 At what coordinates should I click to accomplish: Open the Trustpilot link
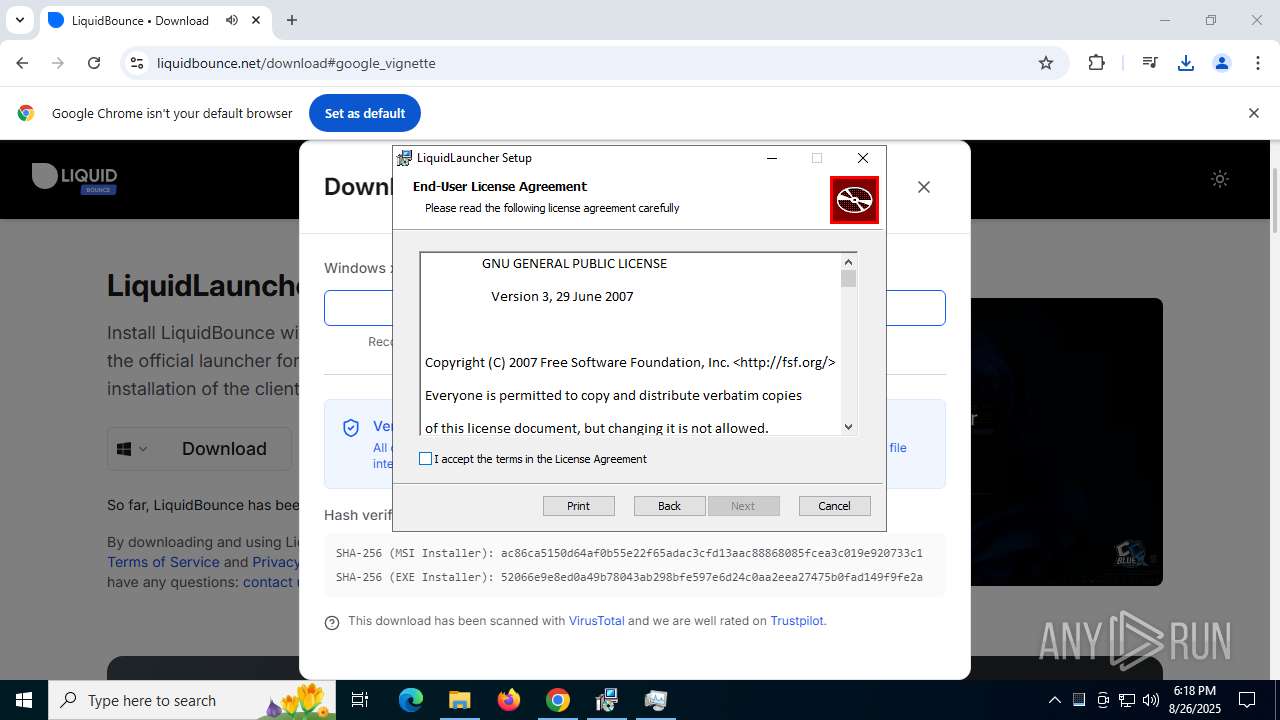coord(797,621)
